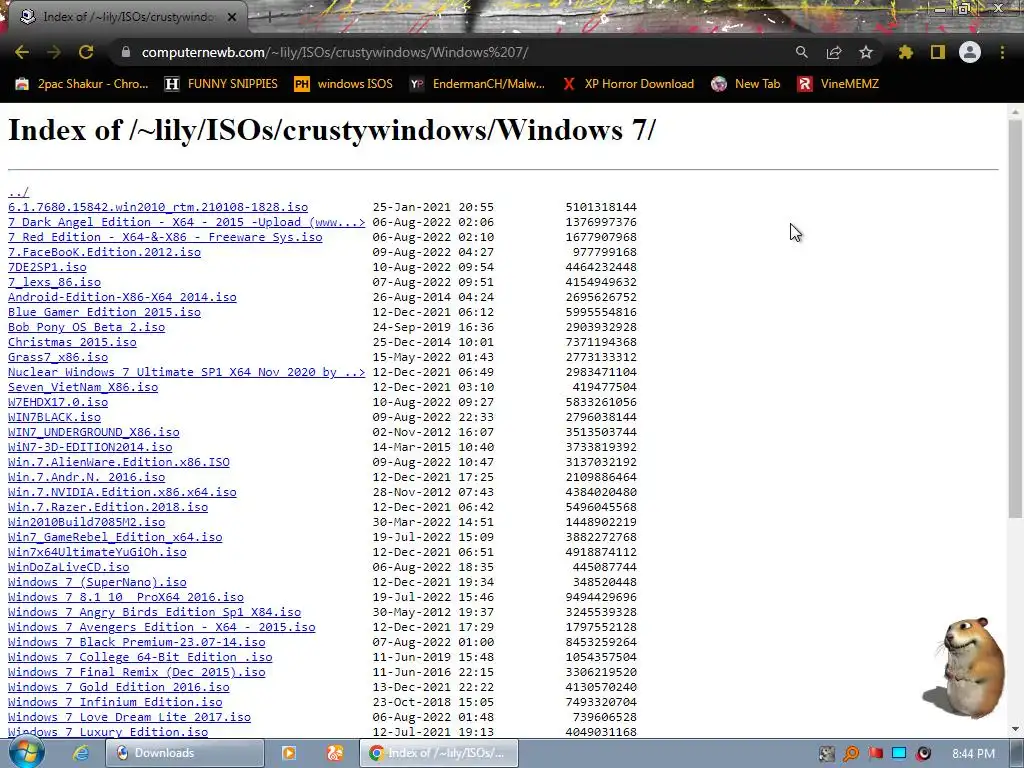
Task: Close the Index of /~lily tab
Action: [x=232, y=17]
